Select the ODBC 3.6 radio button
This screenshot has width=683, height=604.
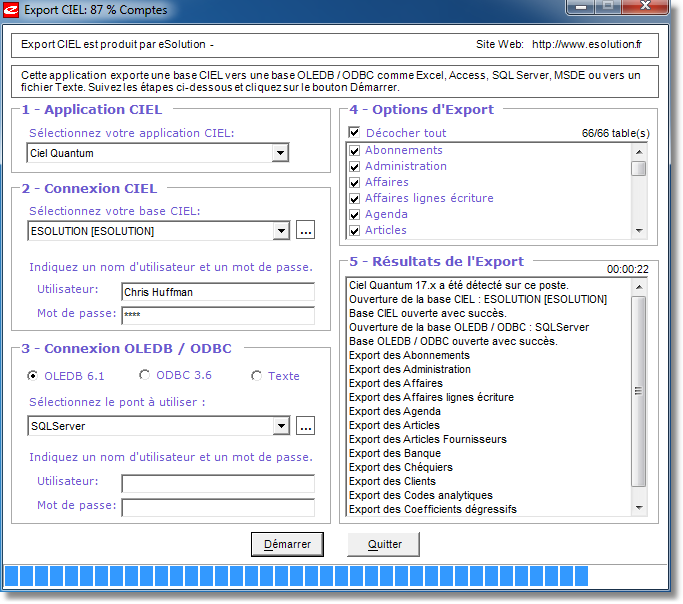point(145,376)
